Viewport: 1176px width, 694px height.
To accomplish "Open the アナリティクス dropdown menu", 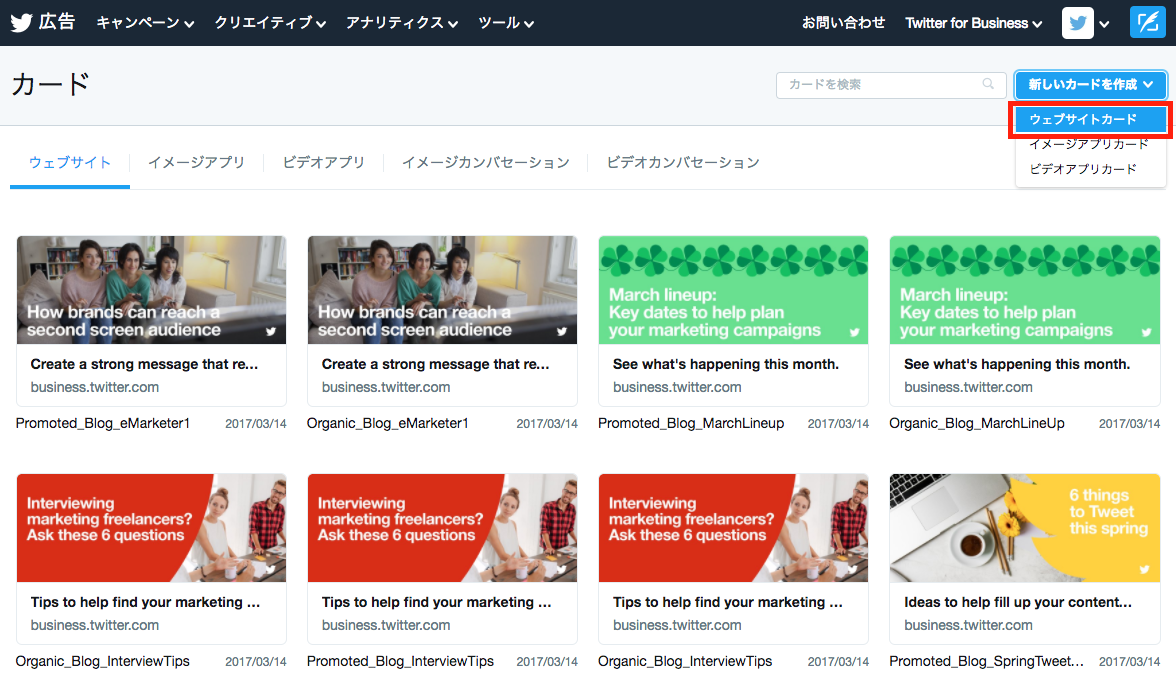I will [402, 23].
